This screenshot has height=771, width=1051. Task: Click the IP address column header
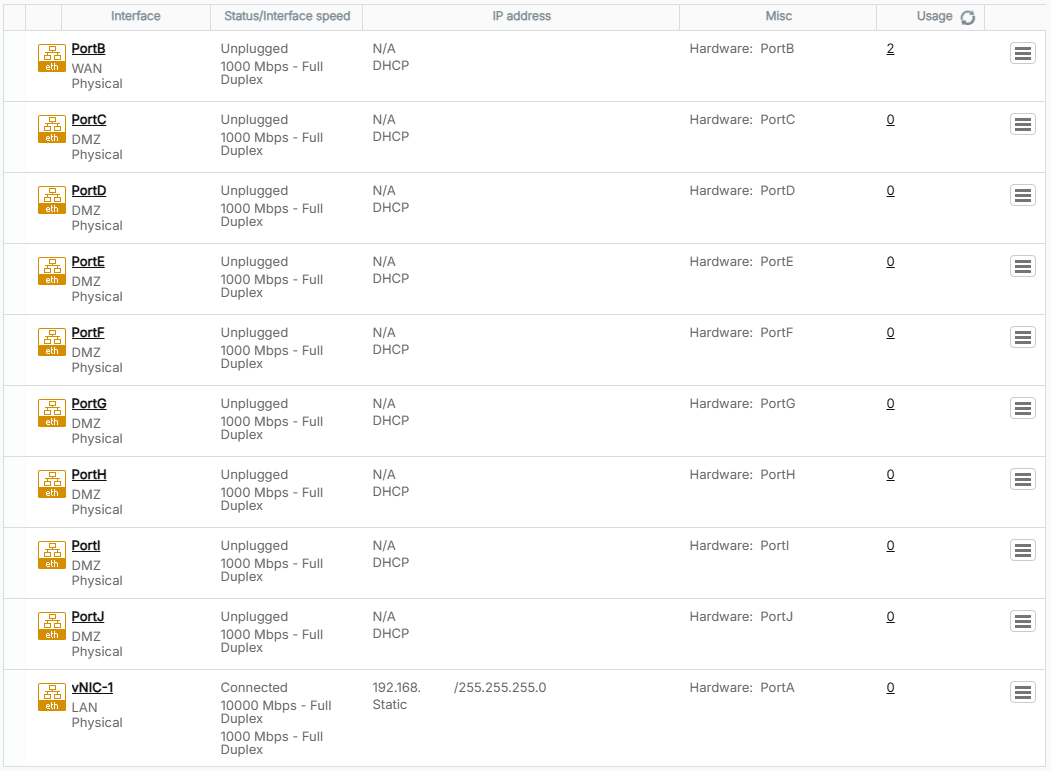(x=521, y=17)
